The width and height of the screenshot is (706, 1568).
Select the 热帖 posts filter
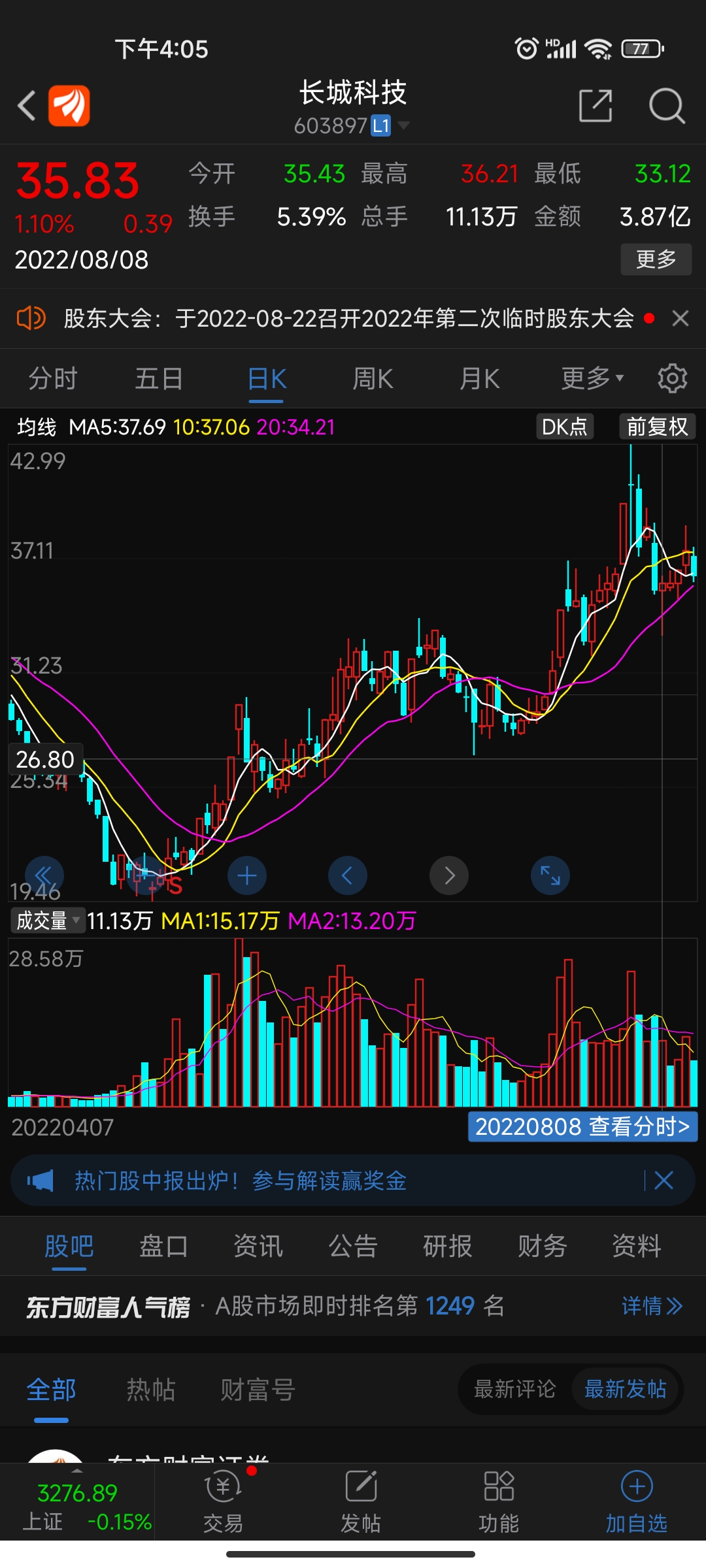[x=151, y=1390]
